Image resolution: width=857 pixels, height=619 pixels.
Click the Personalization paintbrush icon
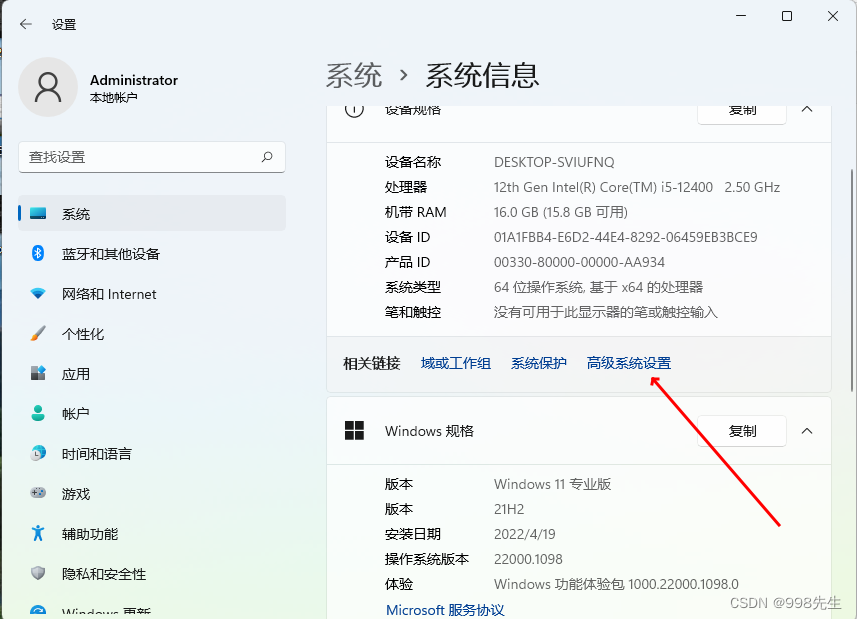(38, 333)
